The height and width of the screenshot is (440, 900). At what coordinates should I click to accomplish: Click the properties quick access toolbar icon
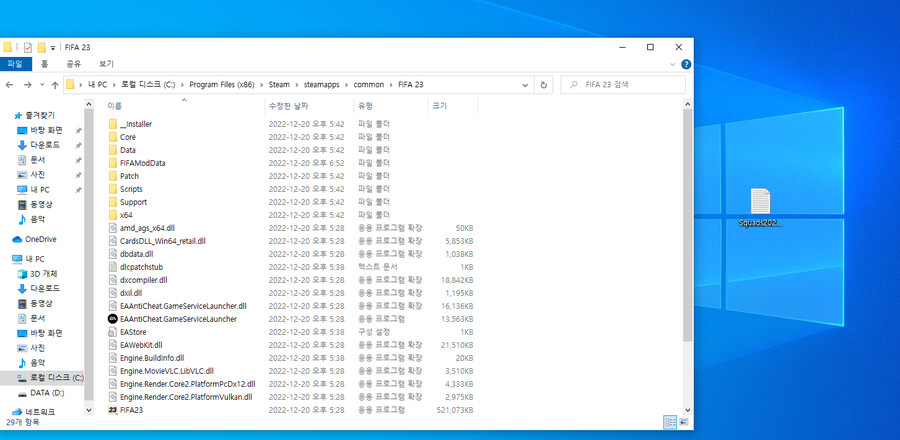pyautogui.click(x=28, y=48)
